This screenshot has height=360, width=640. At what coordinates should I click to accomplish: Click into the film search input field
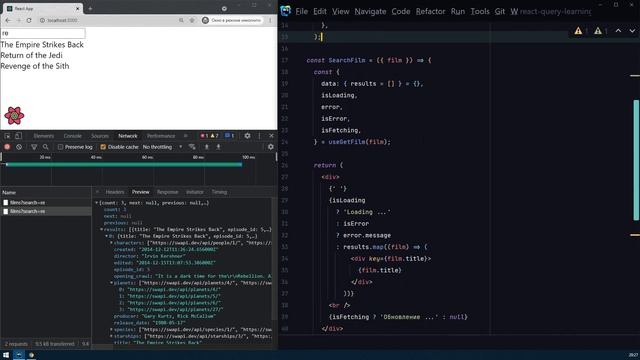[x=43, y=33]
